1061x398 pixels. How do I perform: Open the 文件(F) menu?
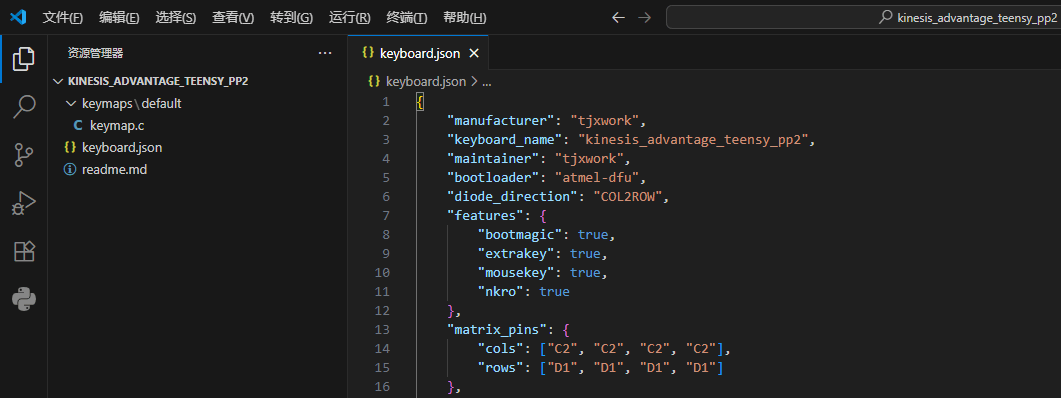point(63,18)
